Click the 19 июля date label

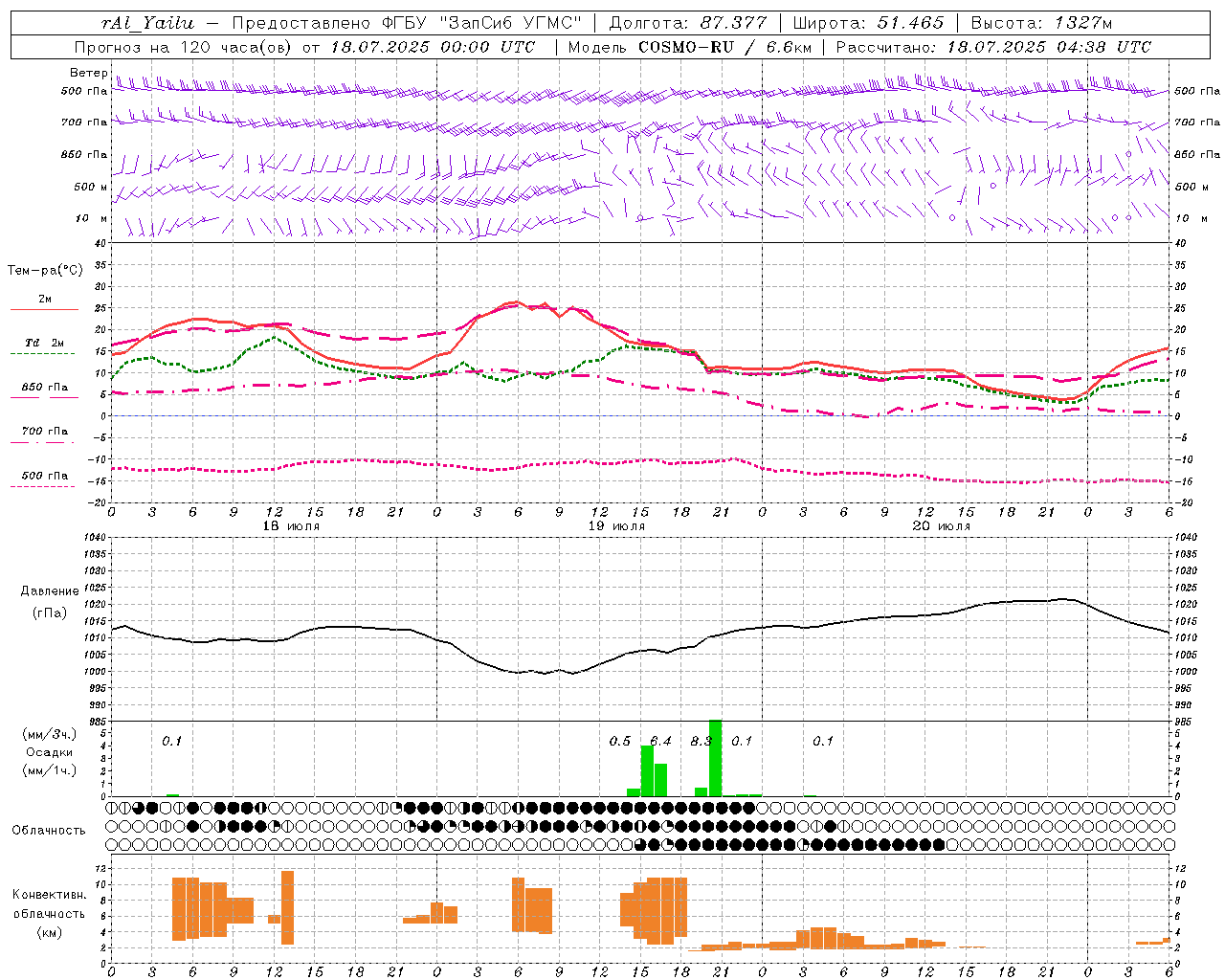point(616,526)
